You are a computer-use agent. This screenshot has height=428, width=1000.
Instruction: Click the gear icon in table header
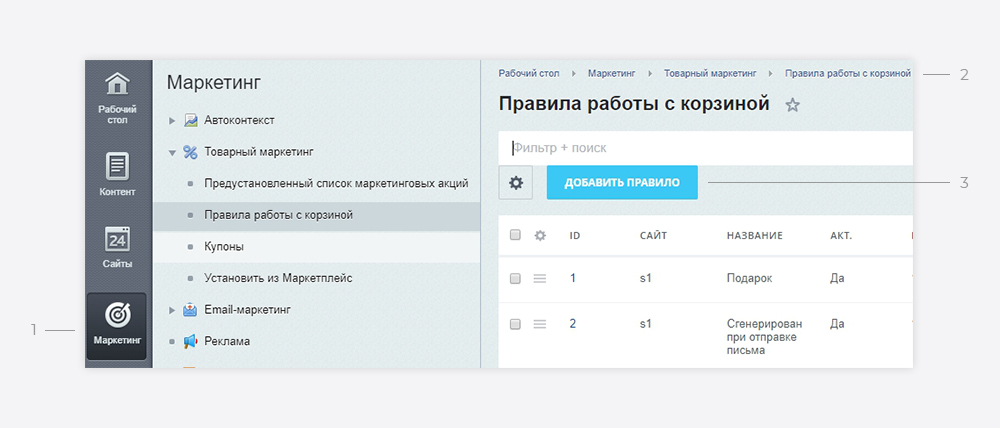coord(540,235)
